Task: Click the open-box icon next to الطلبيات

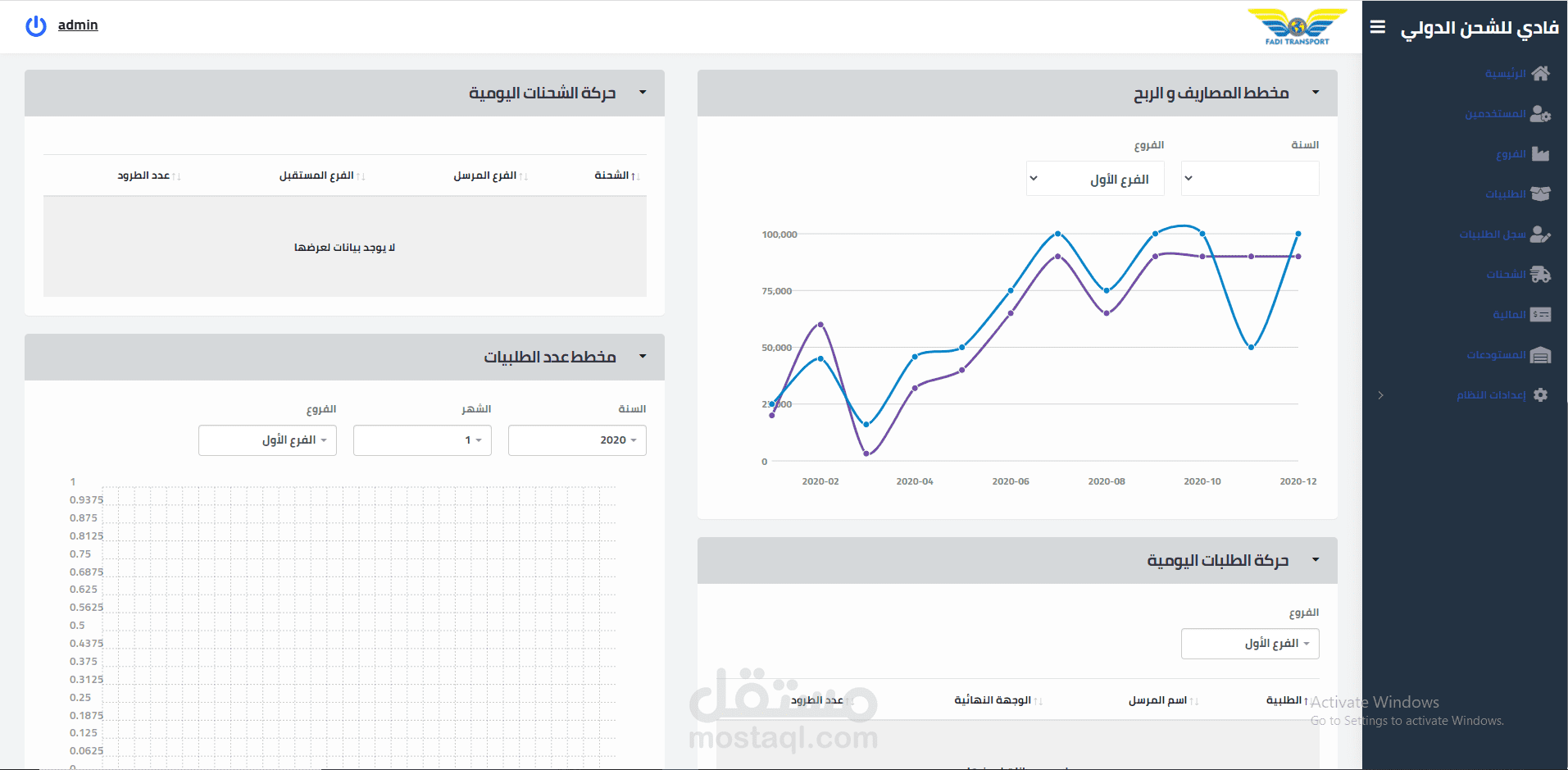Action: [1541, 194]
